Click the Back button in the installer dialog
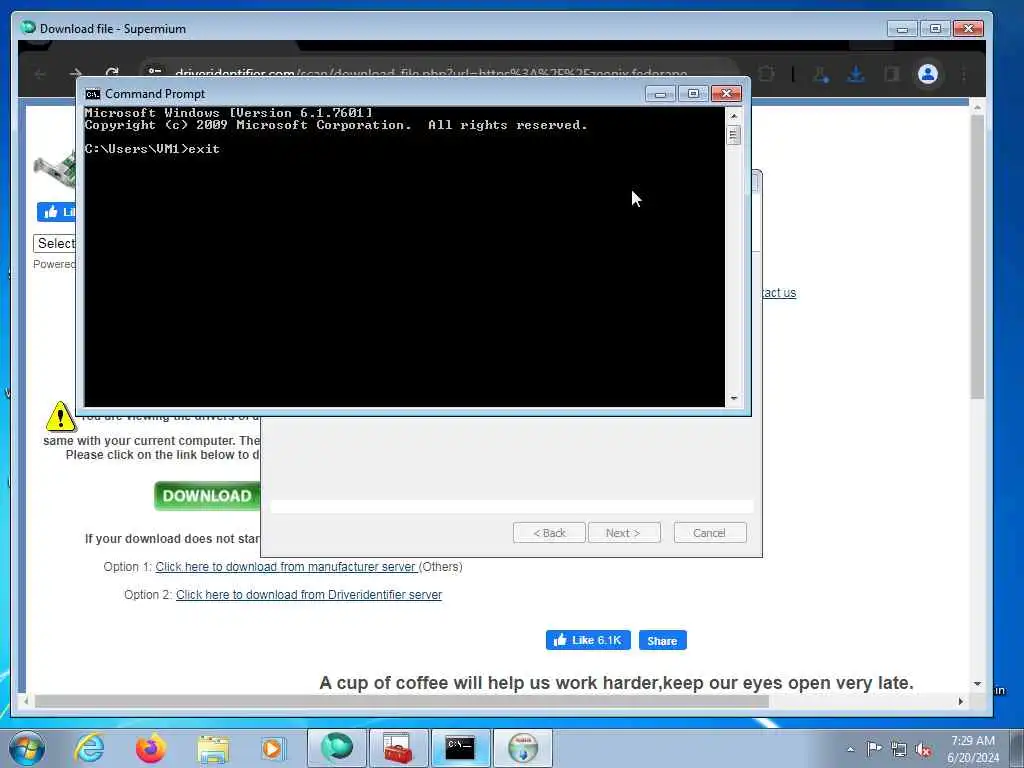 point(549,533)
